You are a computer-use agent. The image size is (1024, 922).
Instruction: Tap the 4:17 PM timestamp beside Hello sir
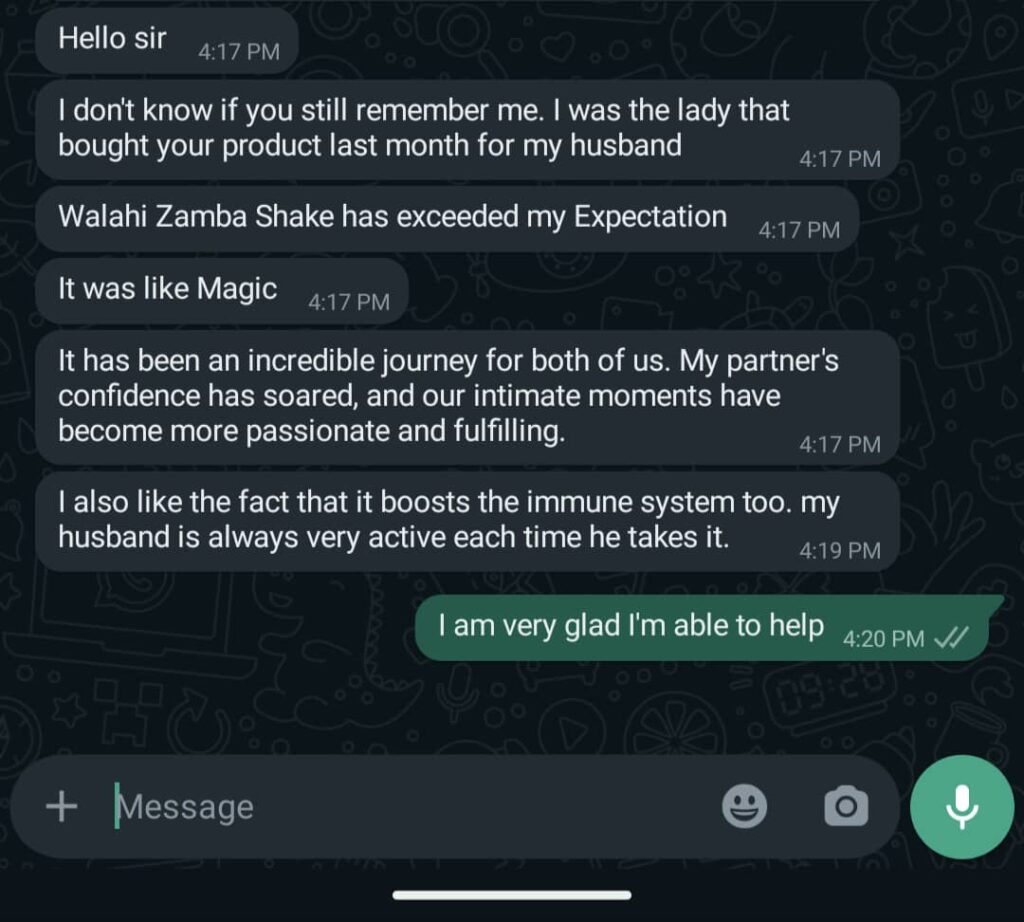point(238,52)
